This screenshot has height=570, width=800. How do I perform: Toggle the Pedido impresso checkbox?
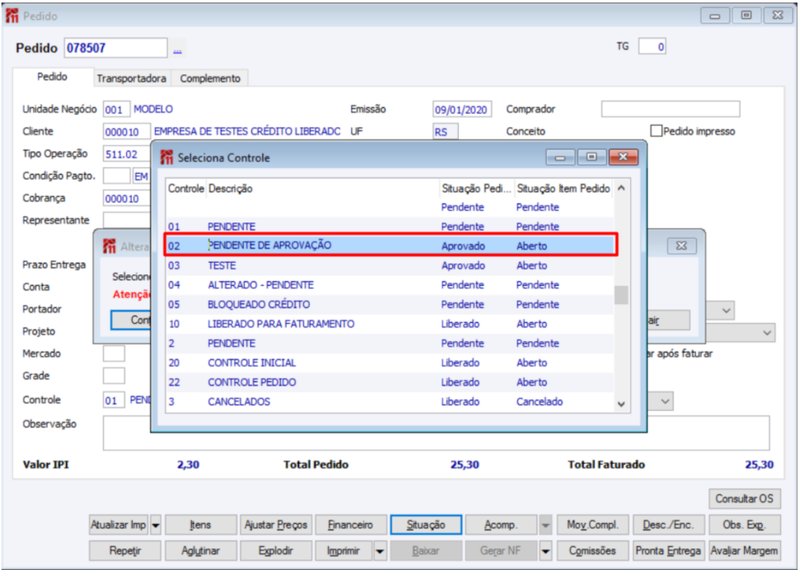point(656,131)
